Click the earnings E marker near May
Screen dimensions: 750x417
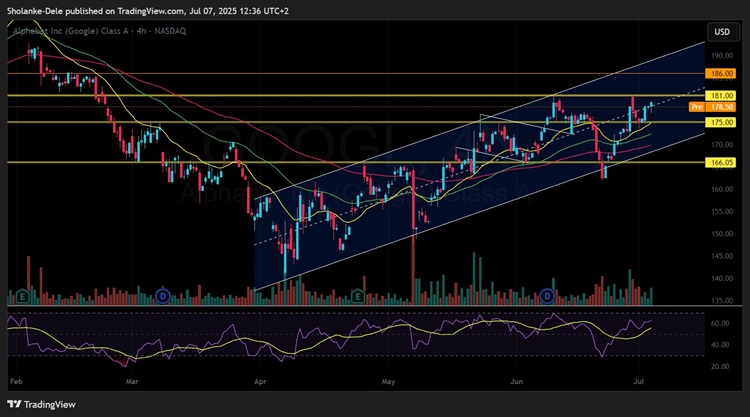pos(358,296)
